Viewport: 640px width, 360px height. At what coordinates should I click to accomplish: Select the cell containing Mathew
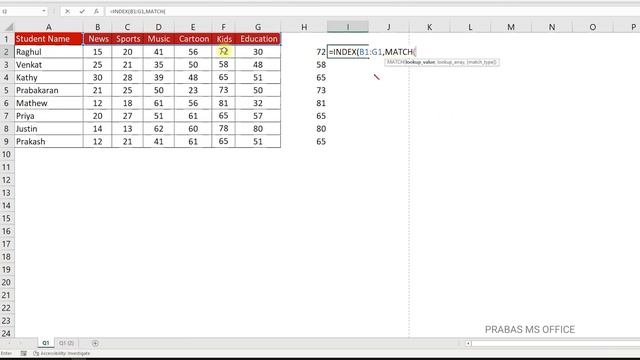pyautogui.click(x=49, y=103)
